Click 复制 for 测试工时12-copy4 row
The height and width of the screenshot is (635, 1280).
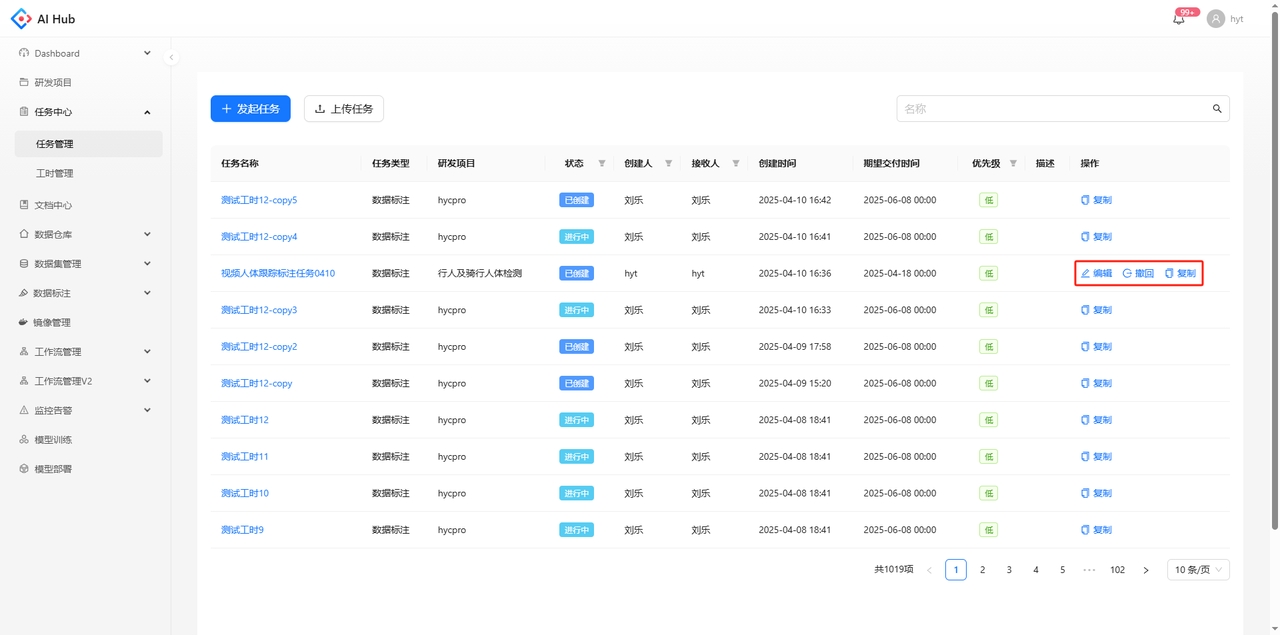pos(1096,237)
